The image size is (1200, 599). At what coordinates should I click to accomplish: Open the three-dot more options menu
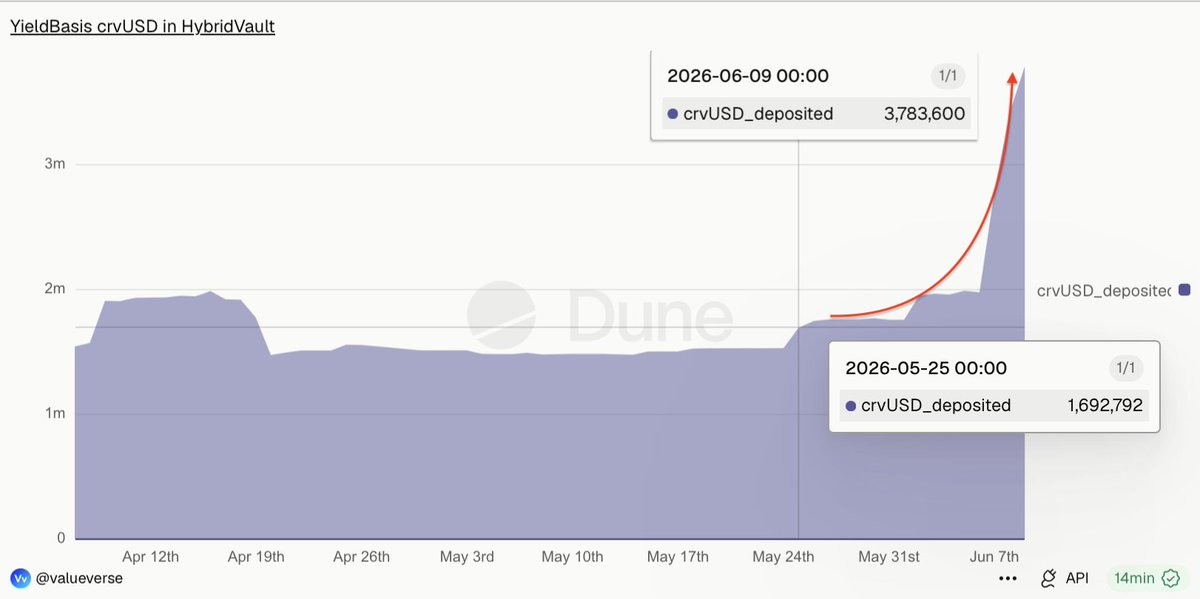coord(1008,578)
